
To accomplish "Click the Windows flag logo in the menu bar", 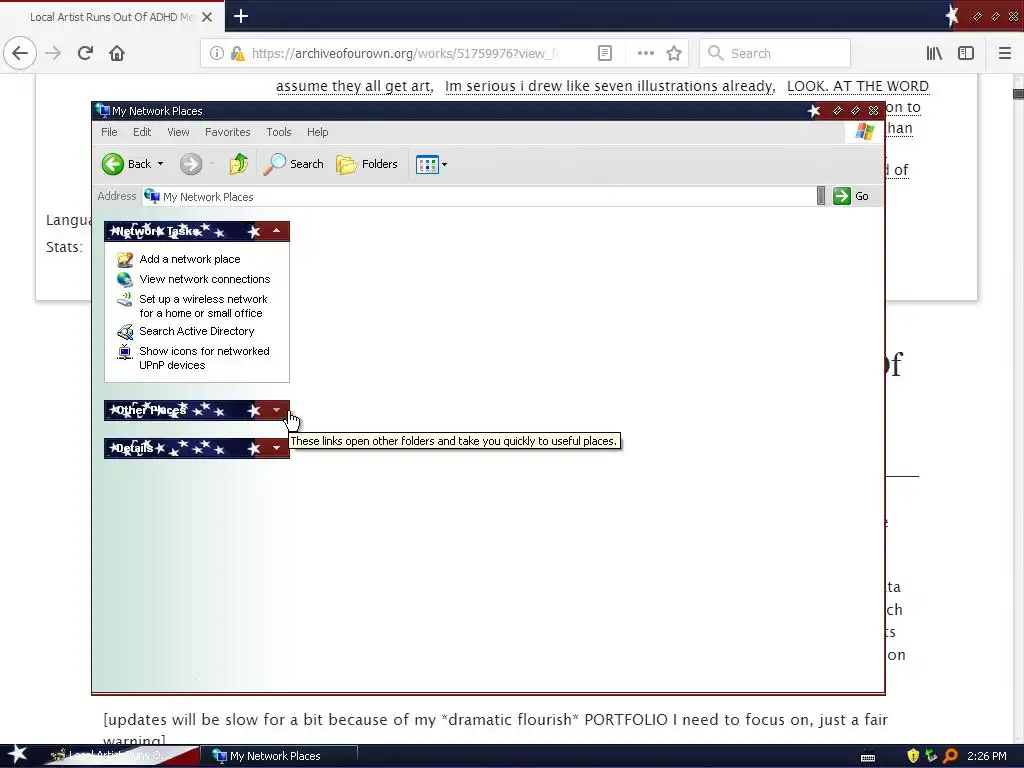I will (865, 132).
